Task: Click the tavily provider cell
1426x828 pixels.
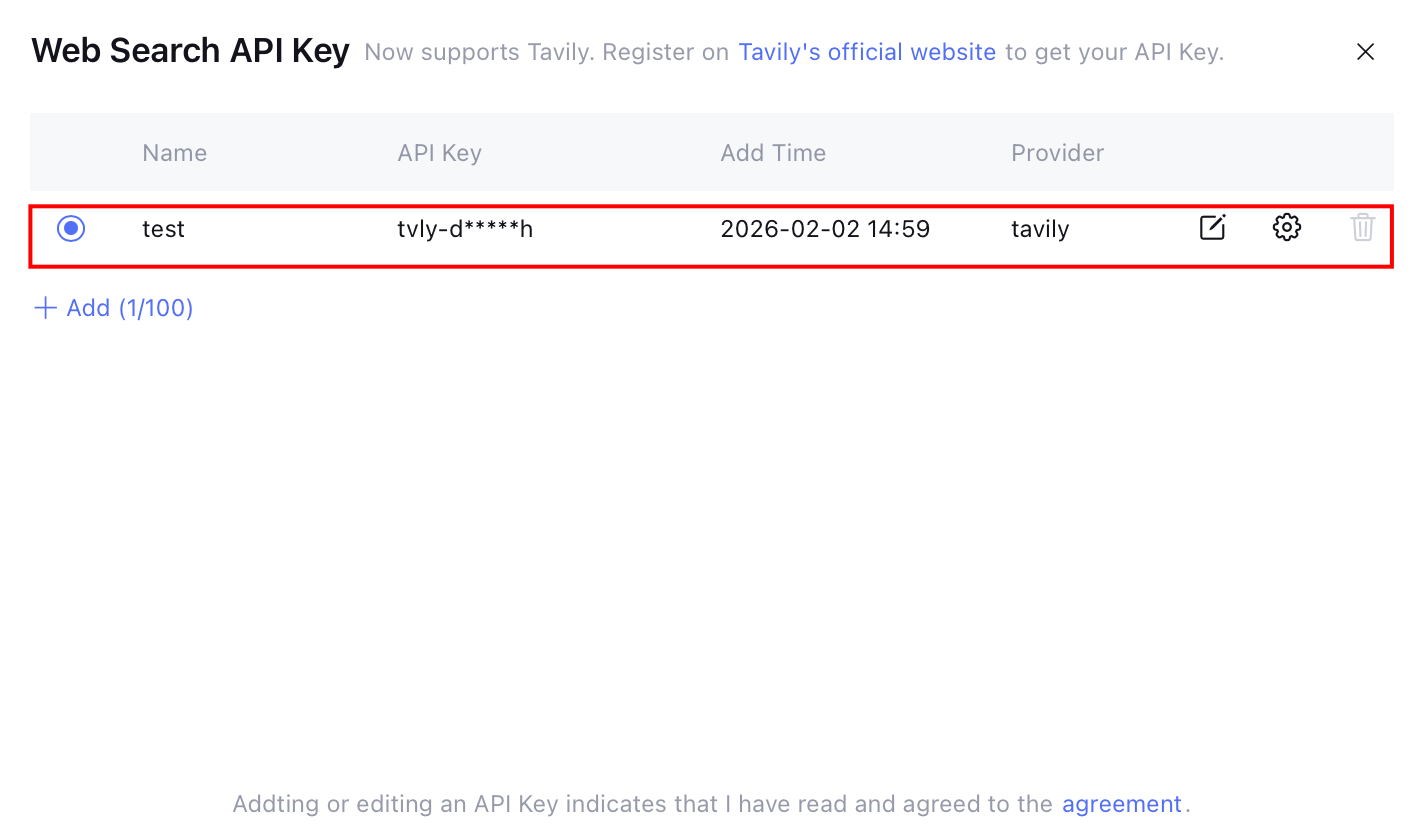Action: (x=1040, y=229)
